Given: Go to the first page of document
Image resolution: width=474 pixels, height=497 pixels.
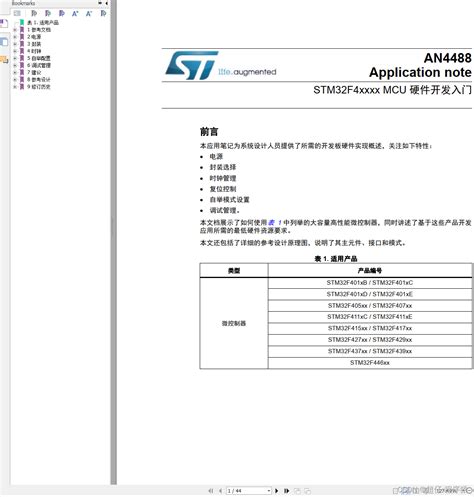Looking at the screenshot, I should click(x=211, y=491).
